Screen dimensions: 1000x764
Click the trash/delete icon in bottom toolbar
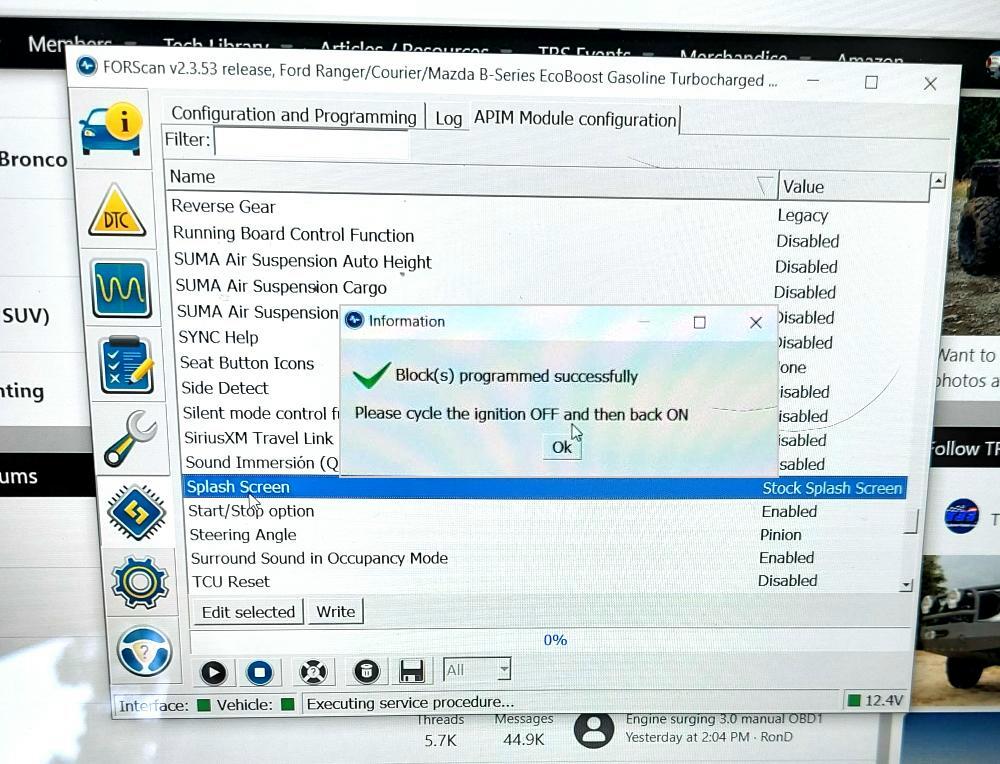pos(367,671)
